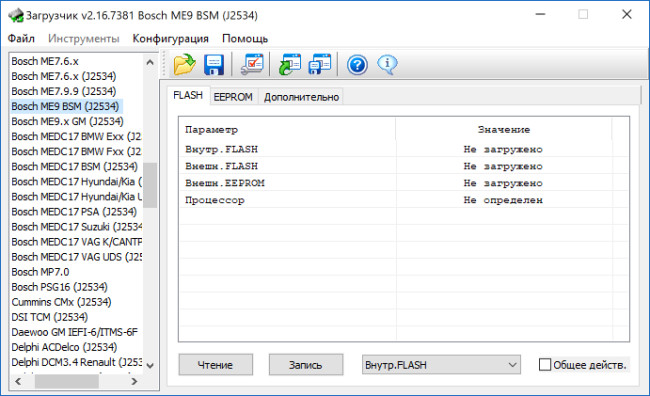Select DSI TCM (J2534) module
The width and height of the screenshot is (650, 396).
50,317
